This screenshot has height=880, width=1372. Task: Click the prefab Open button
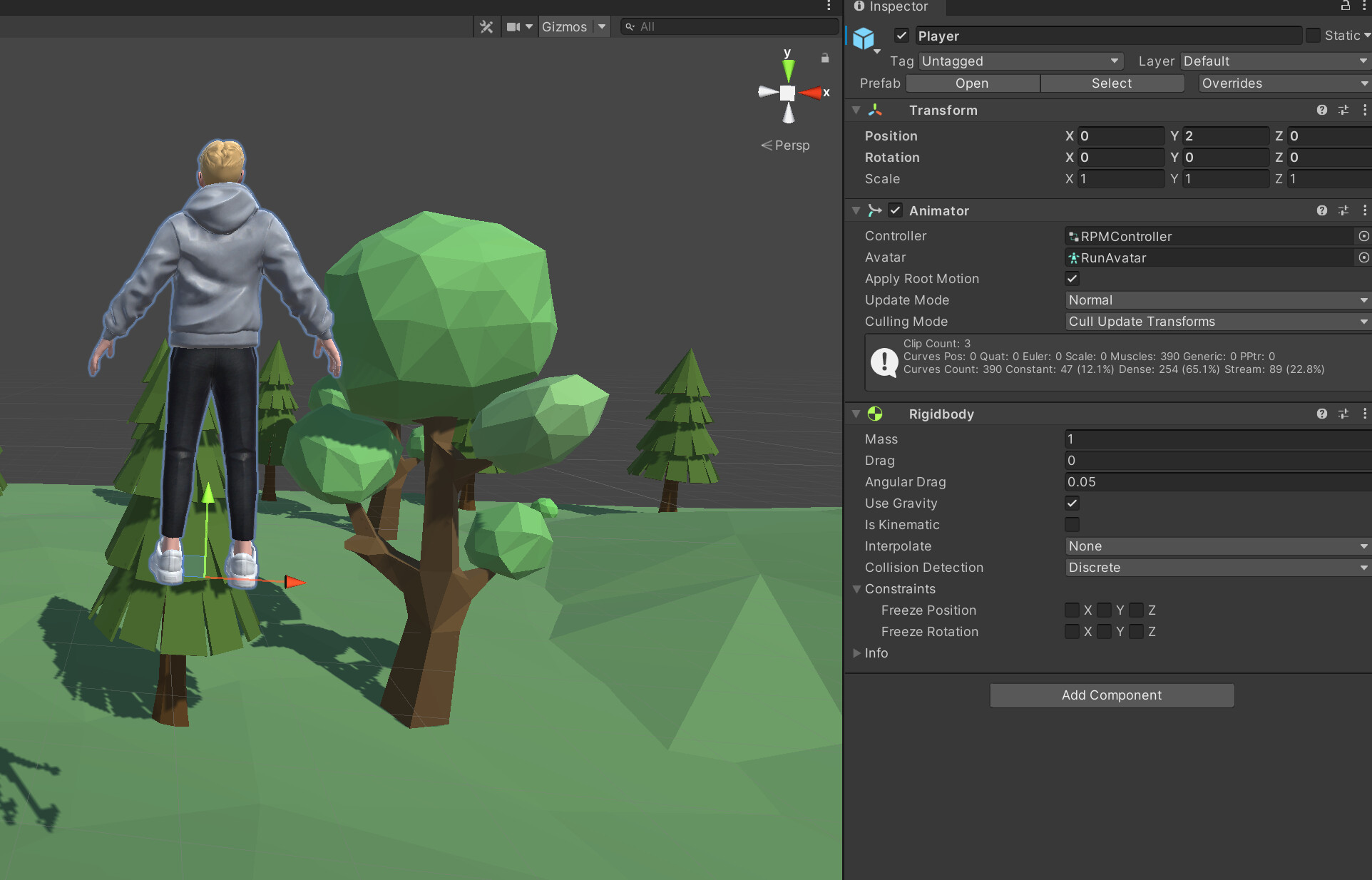pos(972,83)
